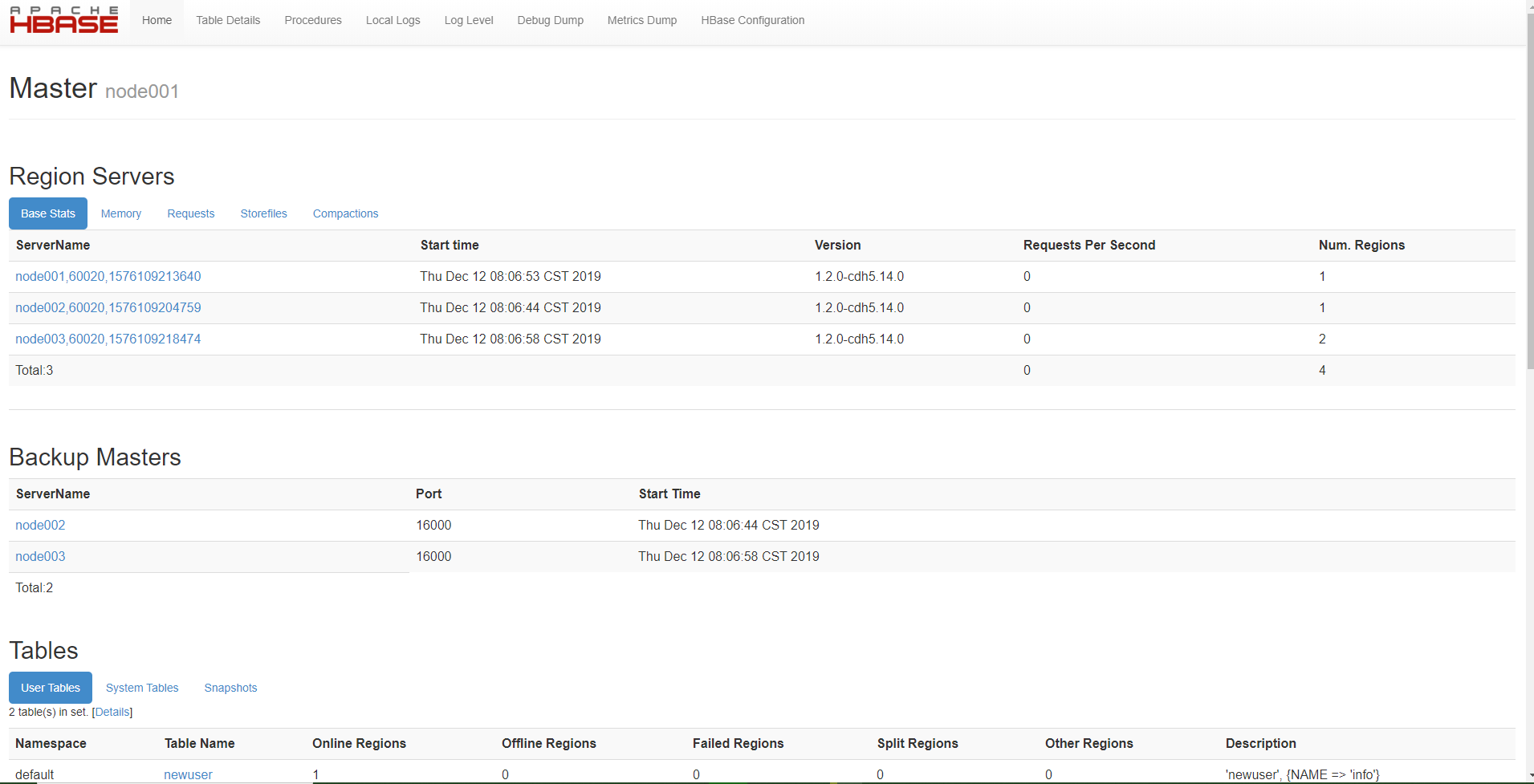Switch to the Requests tab

pos(191,213)
